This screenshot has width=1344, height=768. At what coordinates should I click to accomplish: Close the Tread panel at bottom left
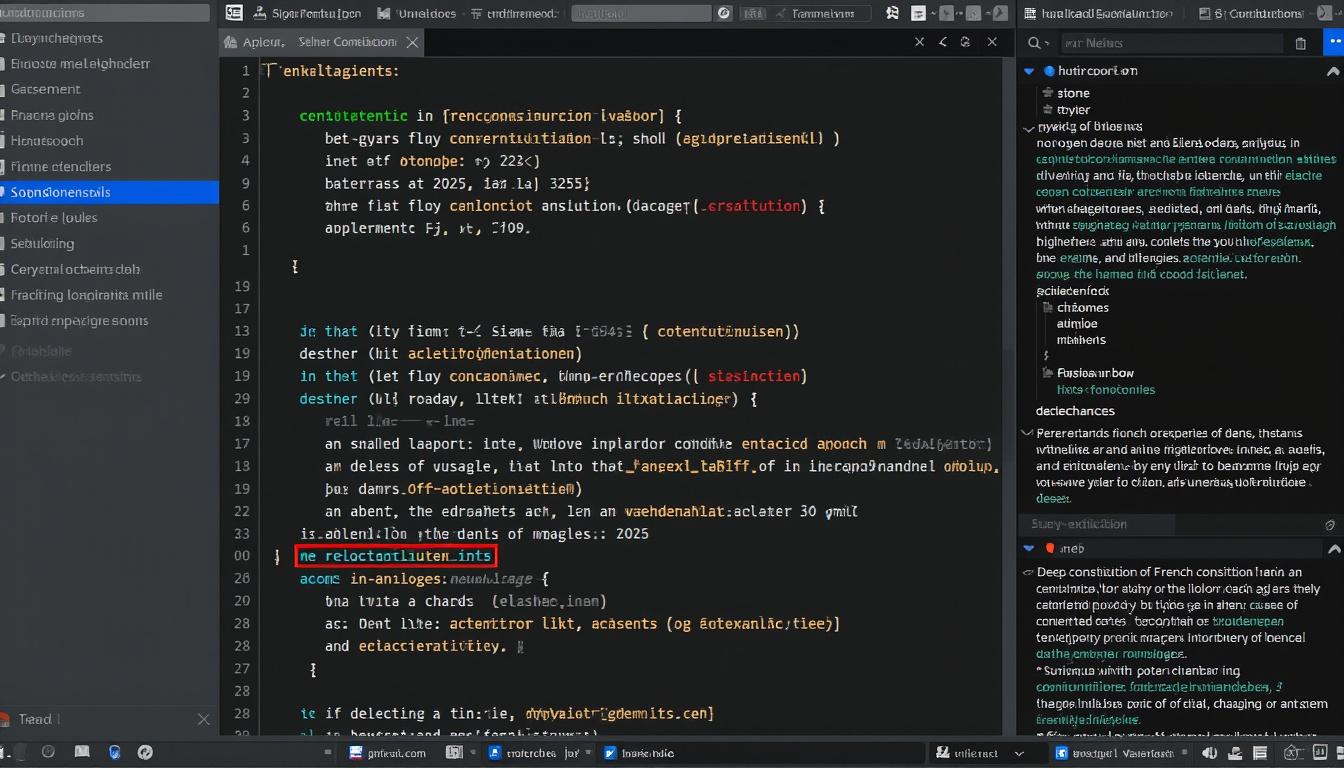[203, 719]
